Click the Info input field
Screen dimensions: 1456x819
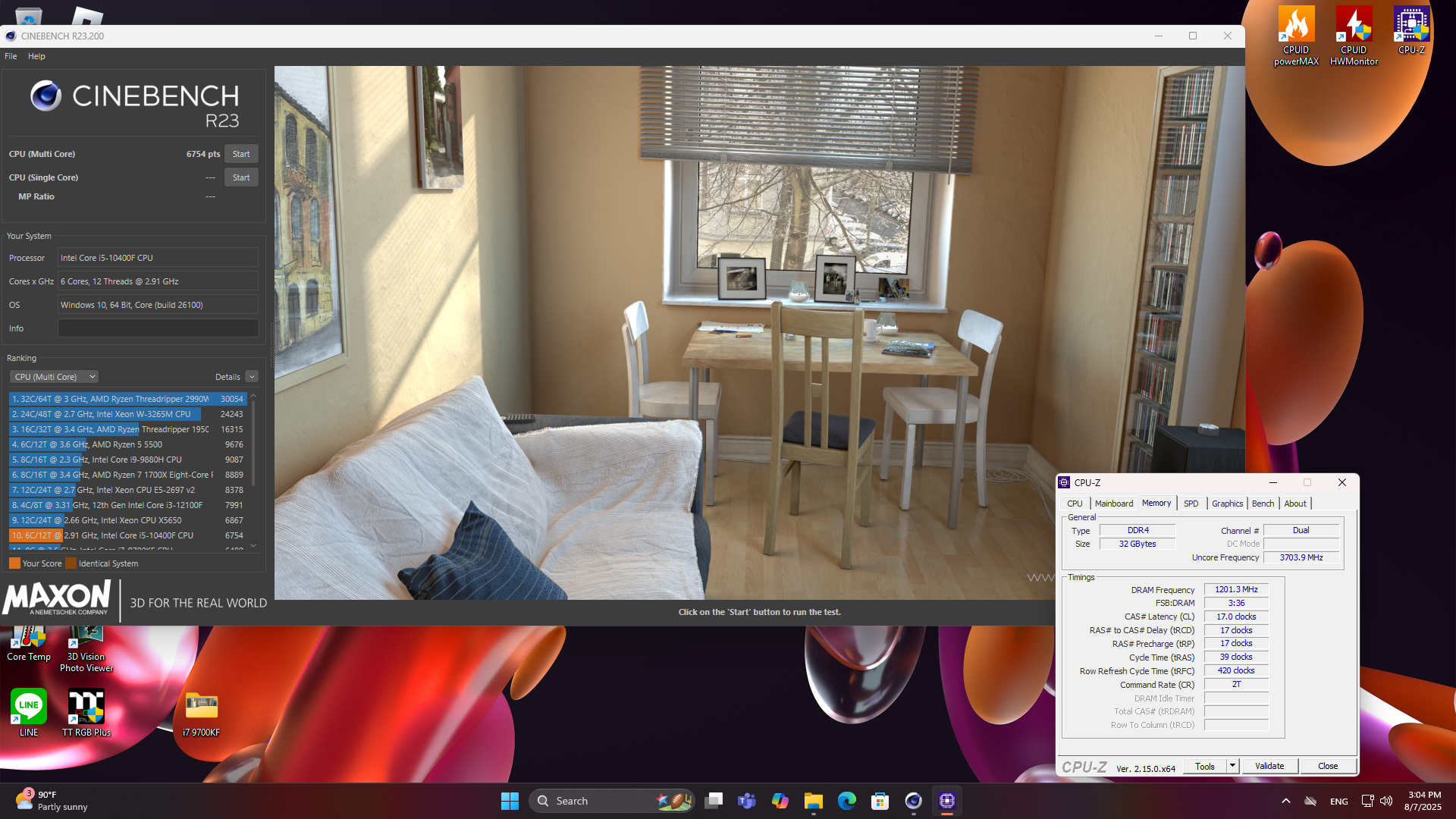pos(158,328)
